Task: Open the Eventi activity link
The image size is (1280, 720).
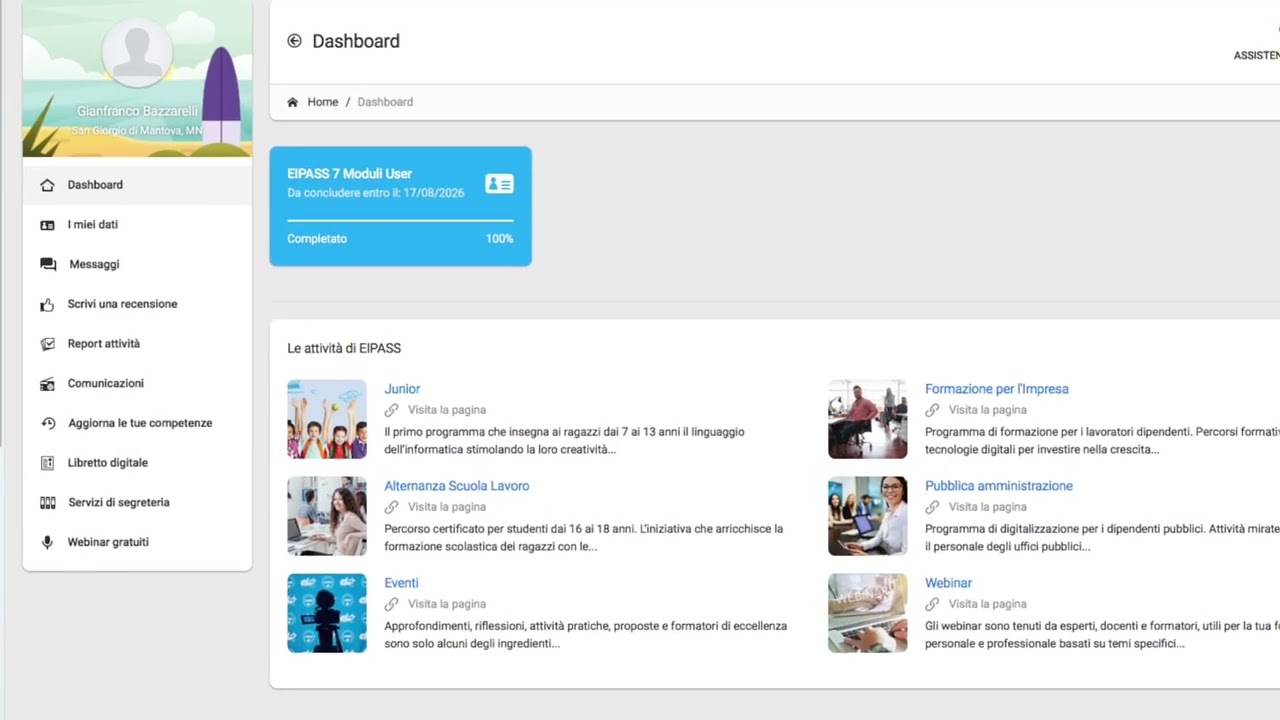Action: (x=401, y=583)
